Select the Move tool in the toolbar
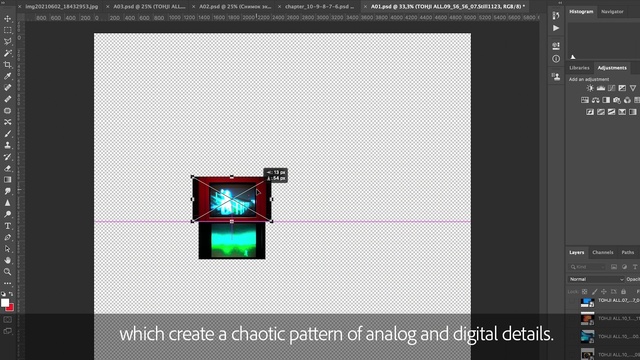Viewport: 640px width, 360px height. pyautogui.click(x=7, y=19)
